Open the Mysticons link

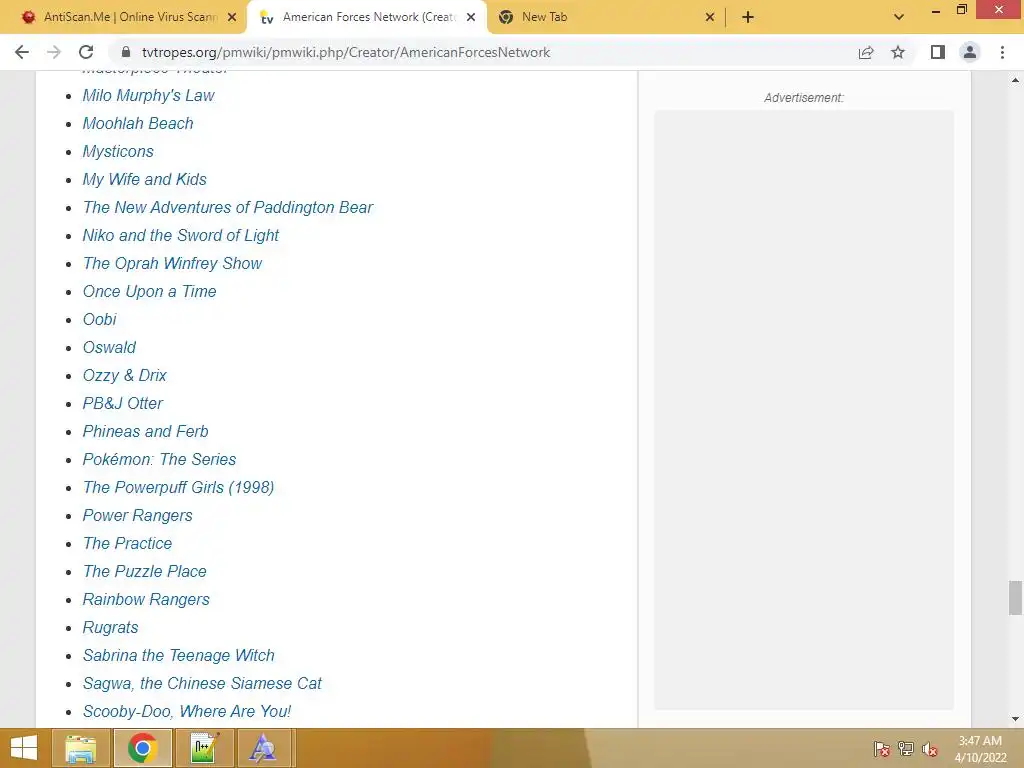pyautogui.click(x=118, y=152)
